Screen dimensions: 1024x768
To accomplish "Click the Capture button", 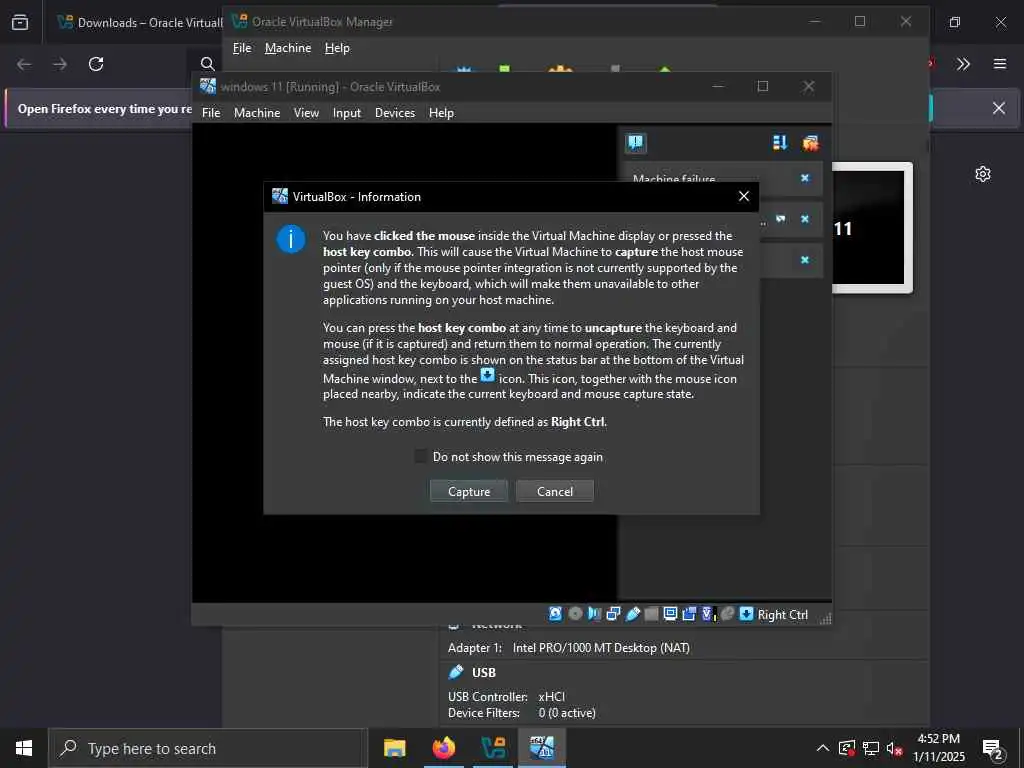I will tap(469, 491).
